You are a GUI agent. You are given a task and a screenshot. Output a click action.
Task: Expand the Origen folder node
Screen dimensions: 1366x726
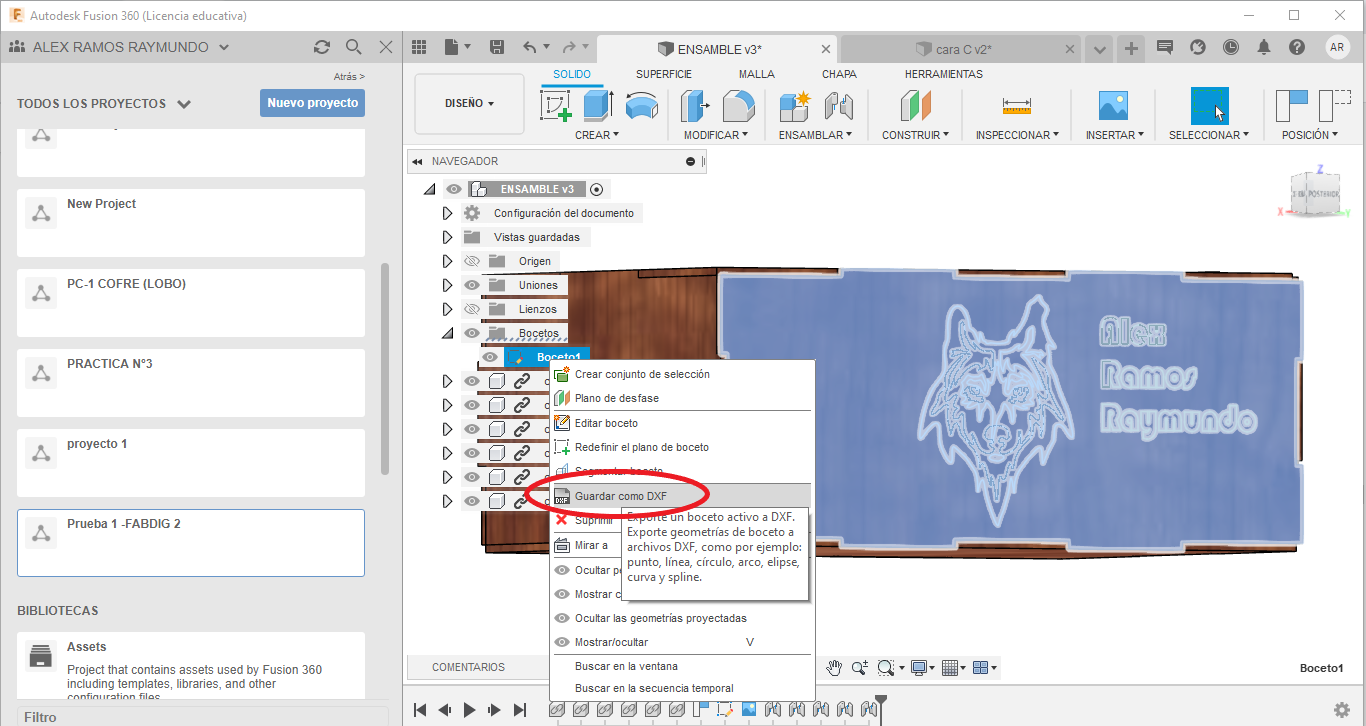coord(447,261)
